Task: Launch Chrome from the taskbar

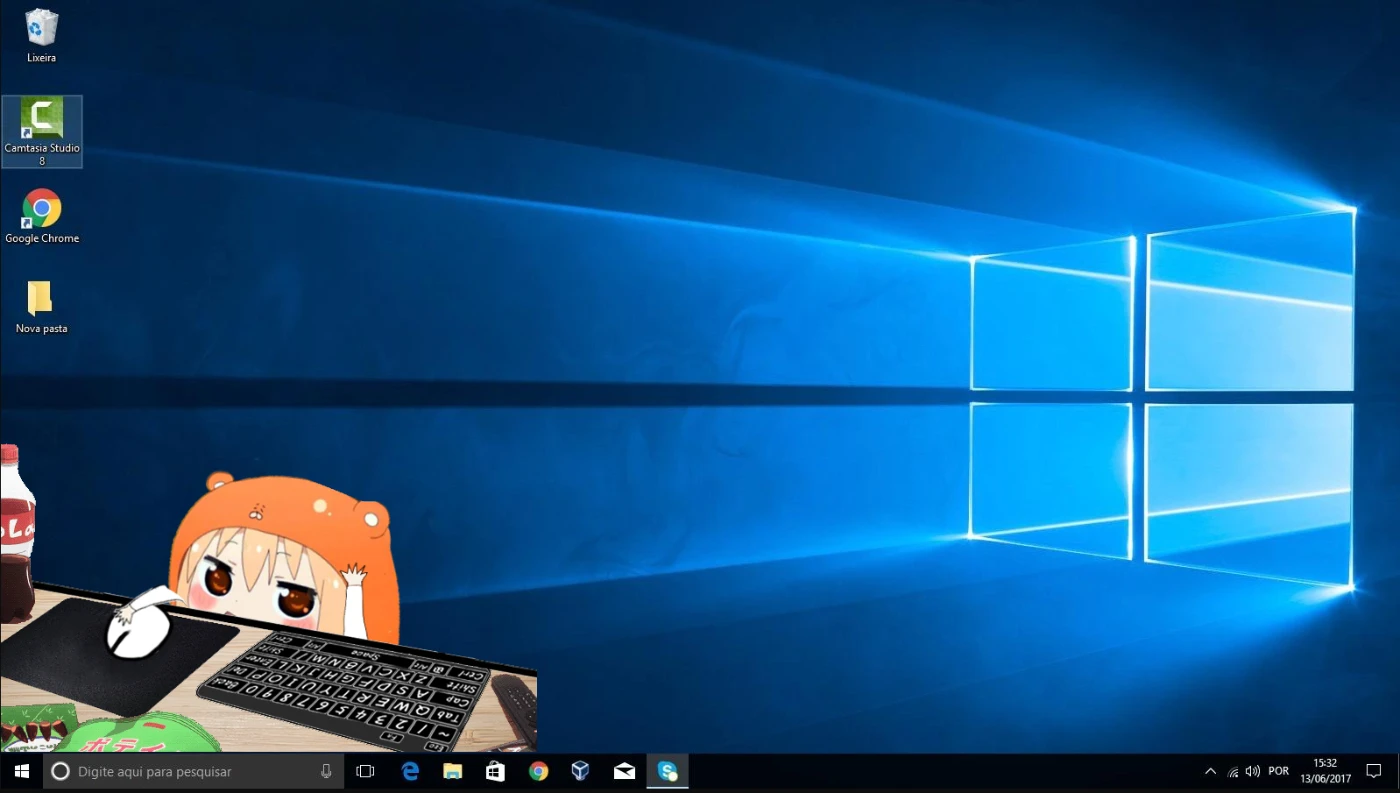Action: coord(539,771)
